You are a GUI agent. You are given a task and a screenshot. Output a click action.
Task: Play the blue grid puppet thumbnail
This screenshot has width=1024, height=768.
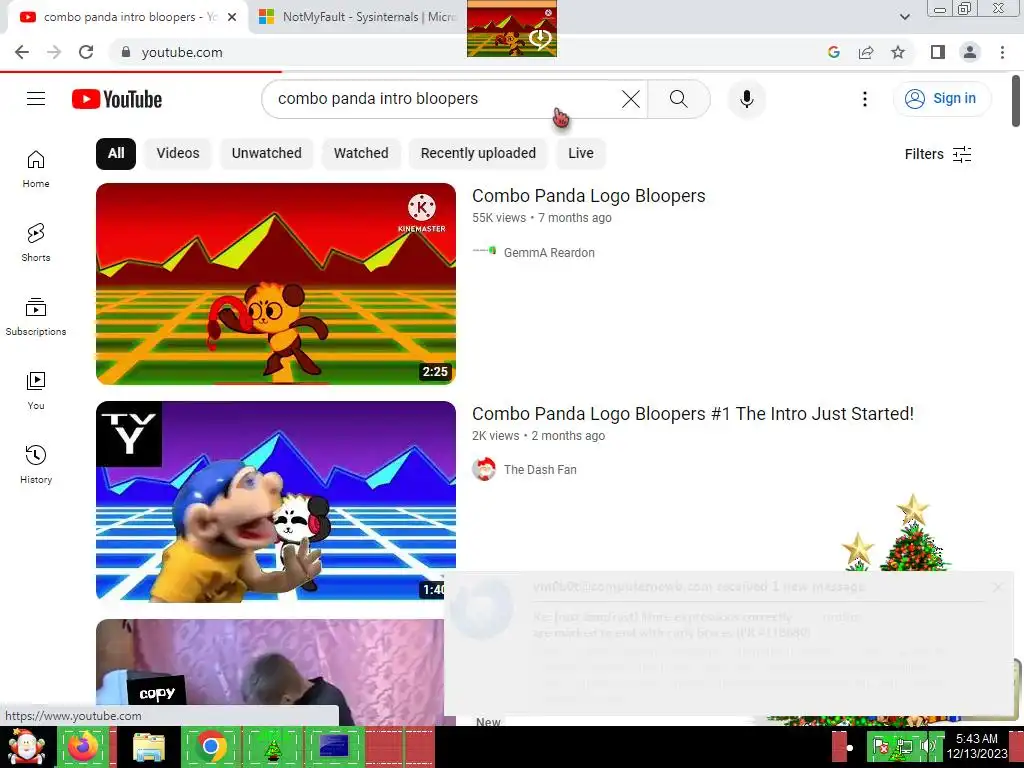(276, 502)
